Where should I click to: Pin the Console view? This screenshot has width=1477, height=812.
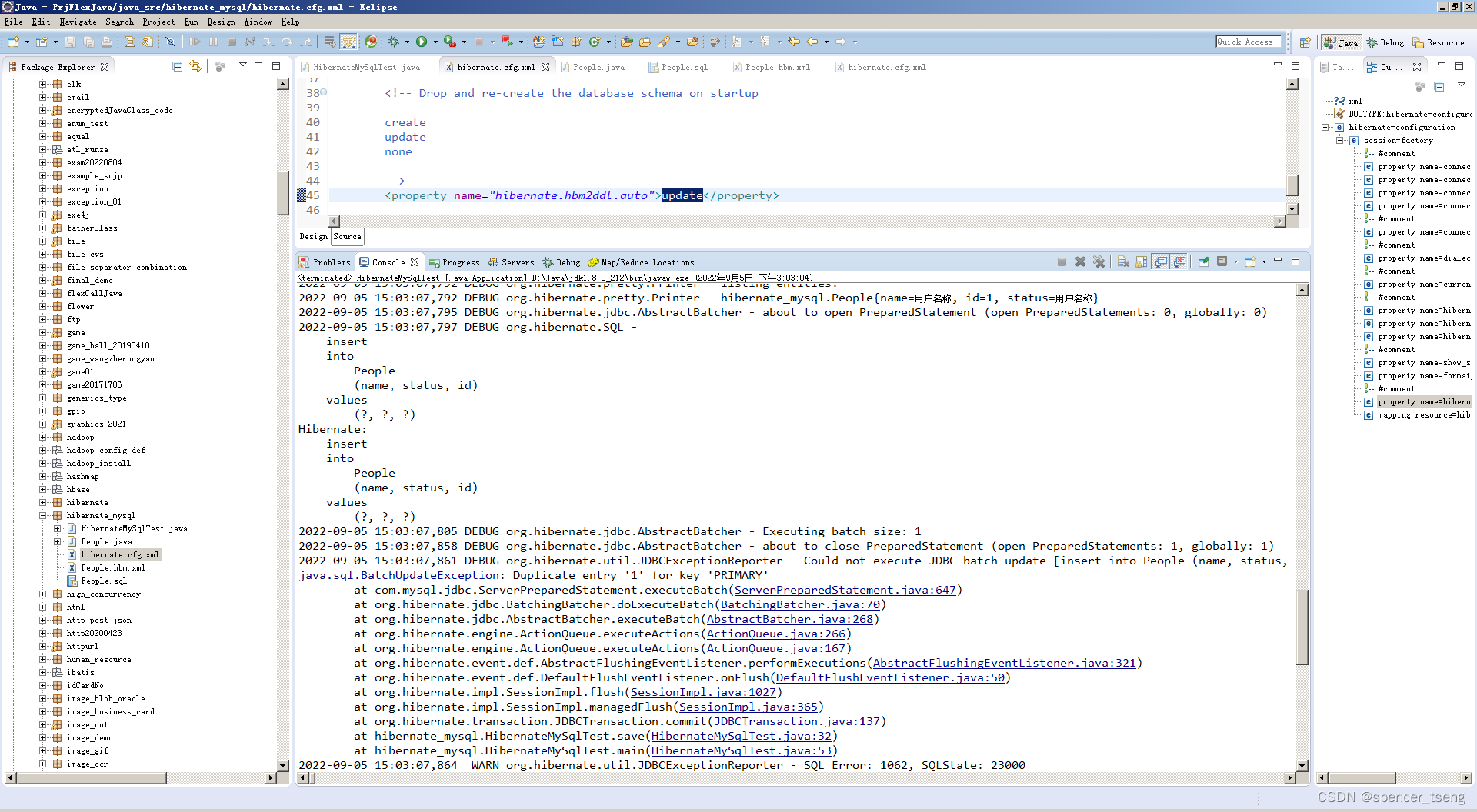(1203, 261)
